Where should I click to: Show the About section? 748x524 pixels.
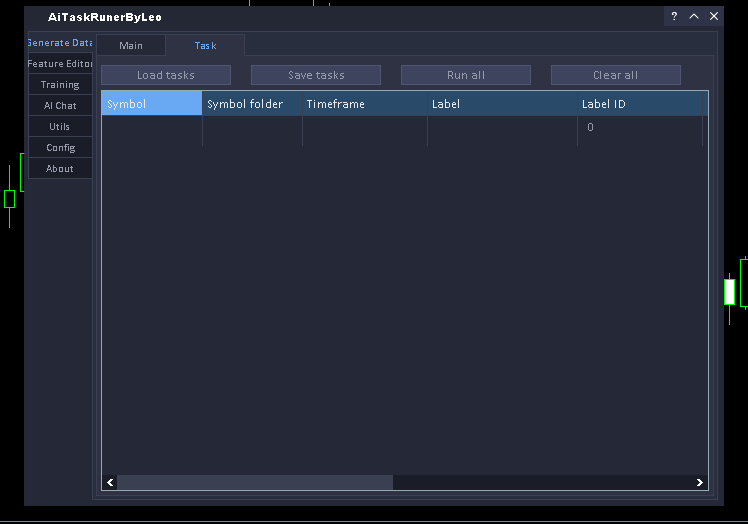pyautogui.click(x=60, y=169)
